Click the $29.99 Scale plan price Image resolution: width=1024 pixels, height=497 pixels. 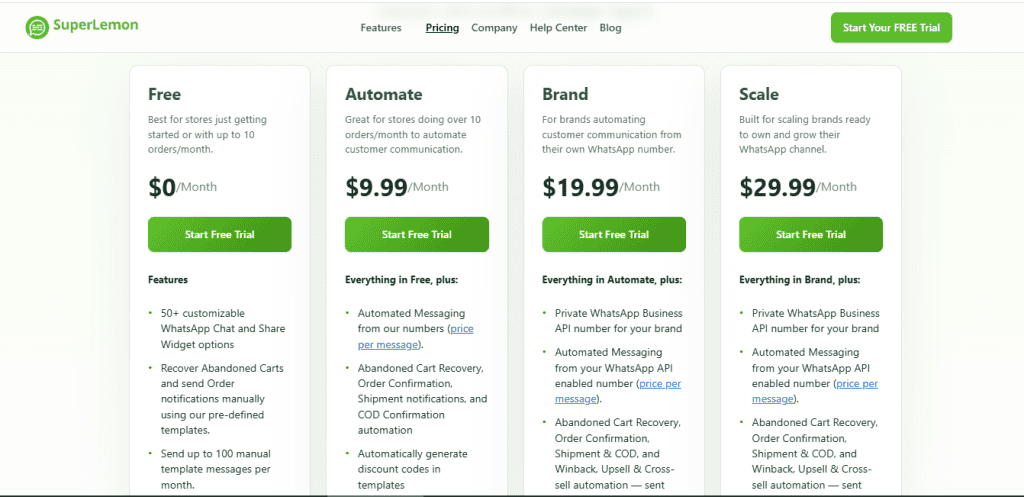click(778, 186)
